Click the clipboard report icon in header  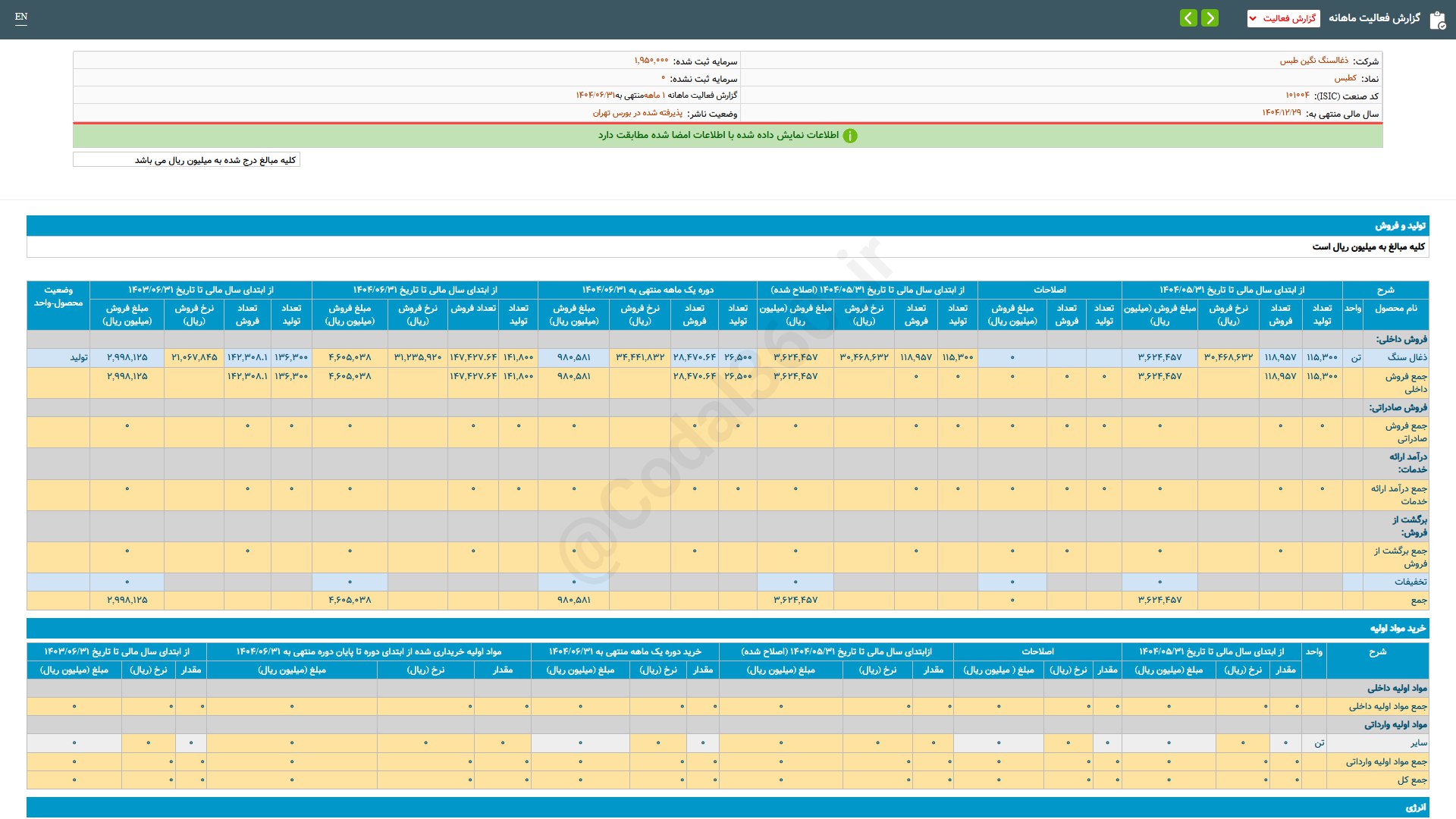click(x=1437, y=20)
